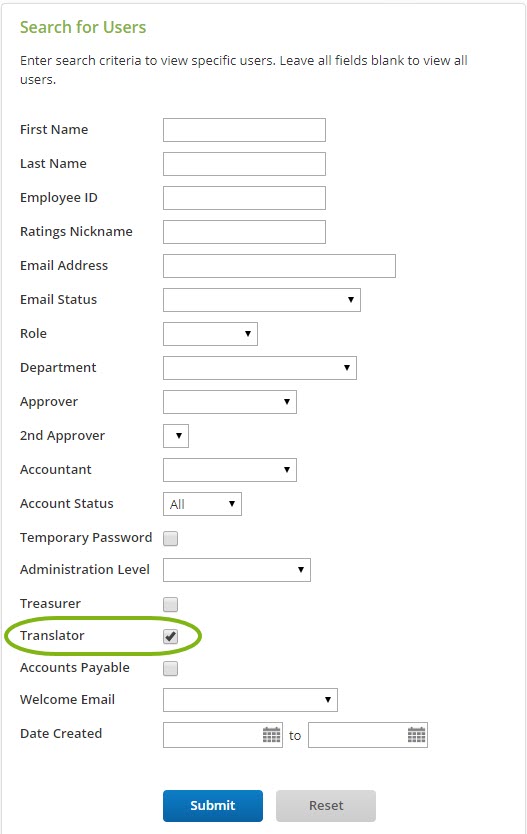Open the 2nd Approver dropdown
Viewport: 527px width, 834px height.
[176, 436]
